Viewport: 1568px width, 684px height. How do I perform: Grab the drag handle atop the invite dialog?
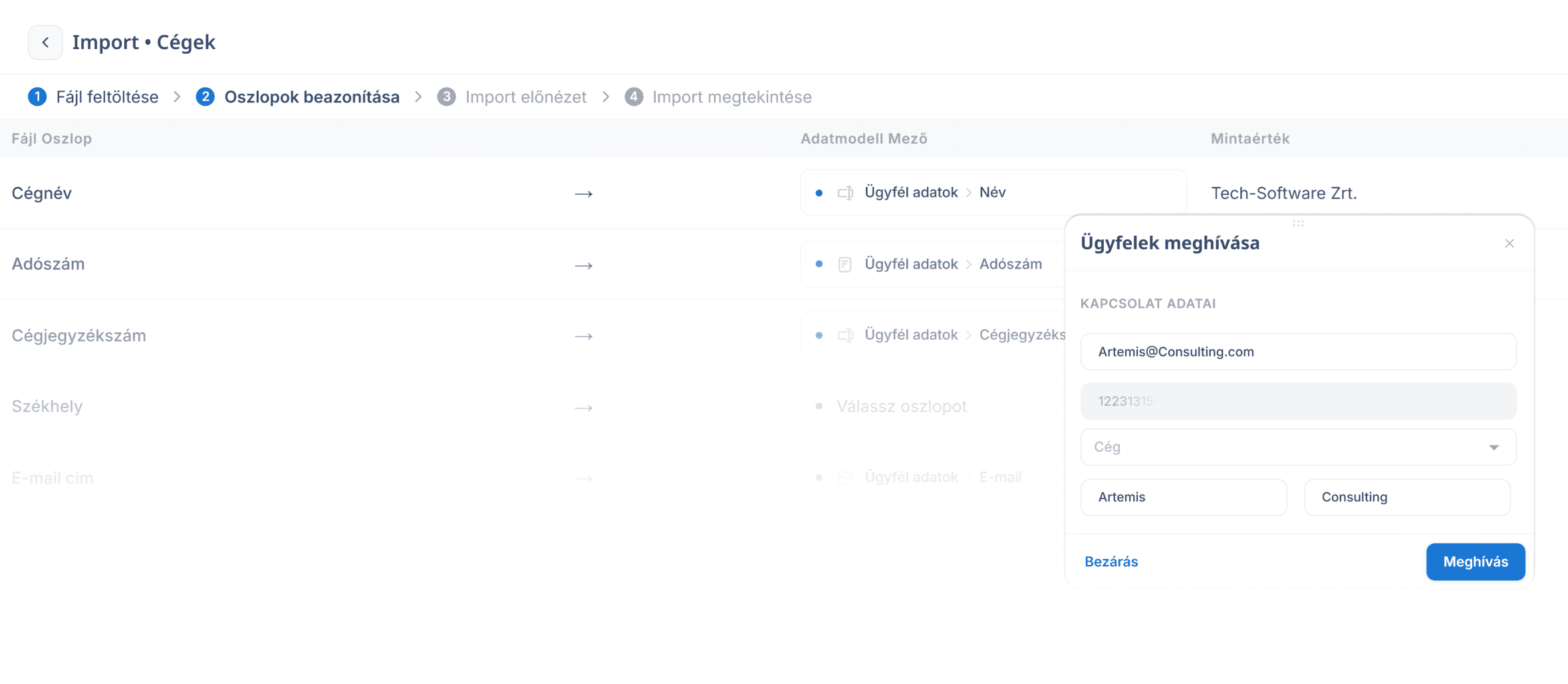(x=1298, y=223)
